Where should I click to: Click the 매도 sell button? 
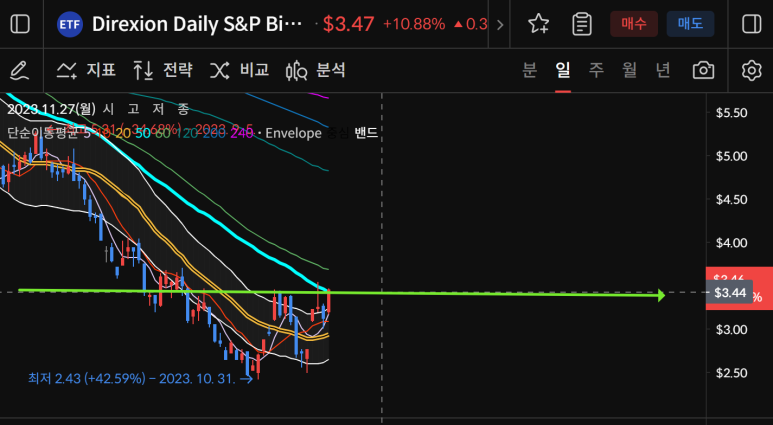pyautogui.click(x=690, y=24)
